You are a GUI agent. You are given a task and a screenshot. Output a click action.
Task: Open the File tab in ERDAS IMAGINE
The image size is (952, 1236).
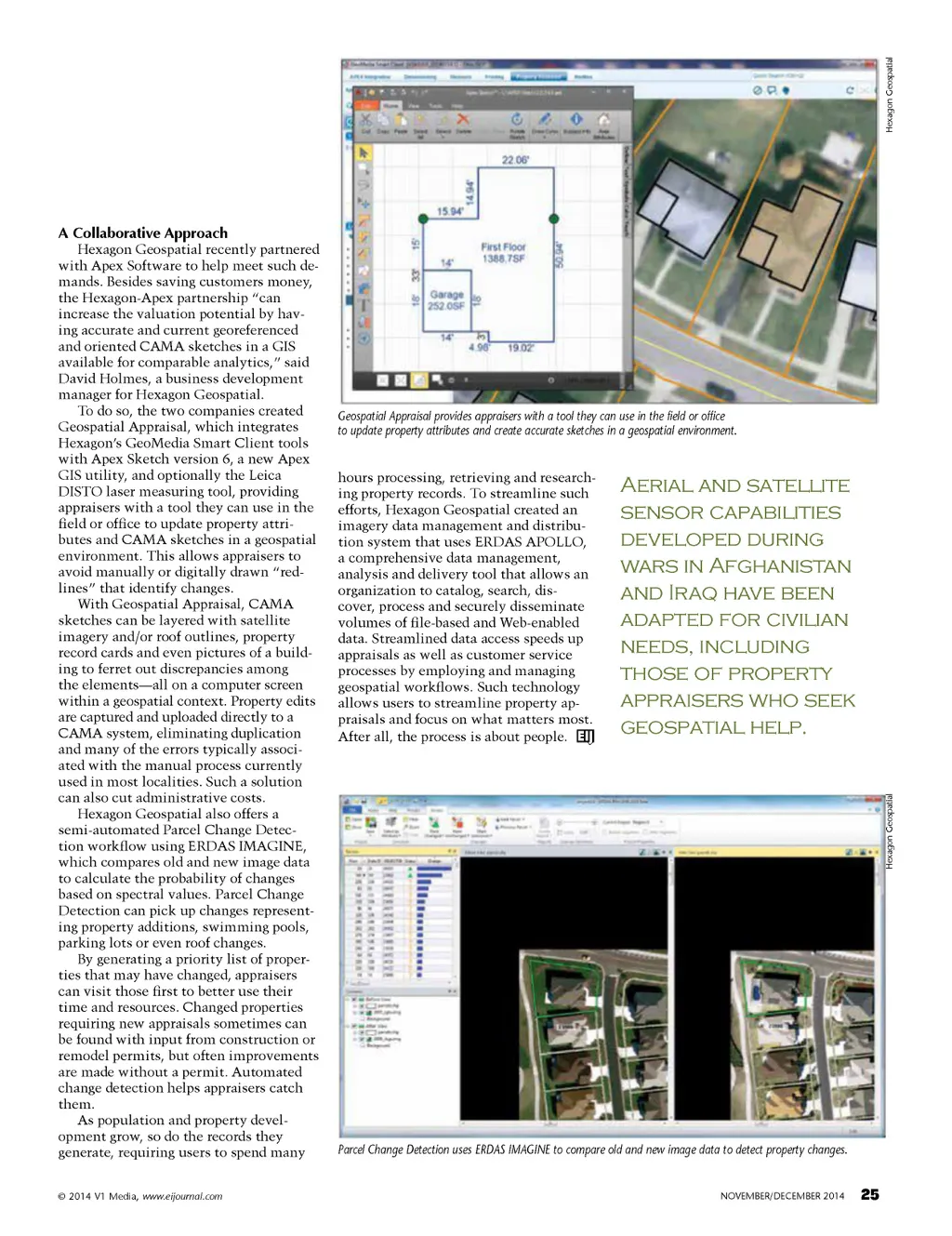point(353,810)
